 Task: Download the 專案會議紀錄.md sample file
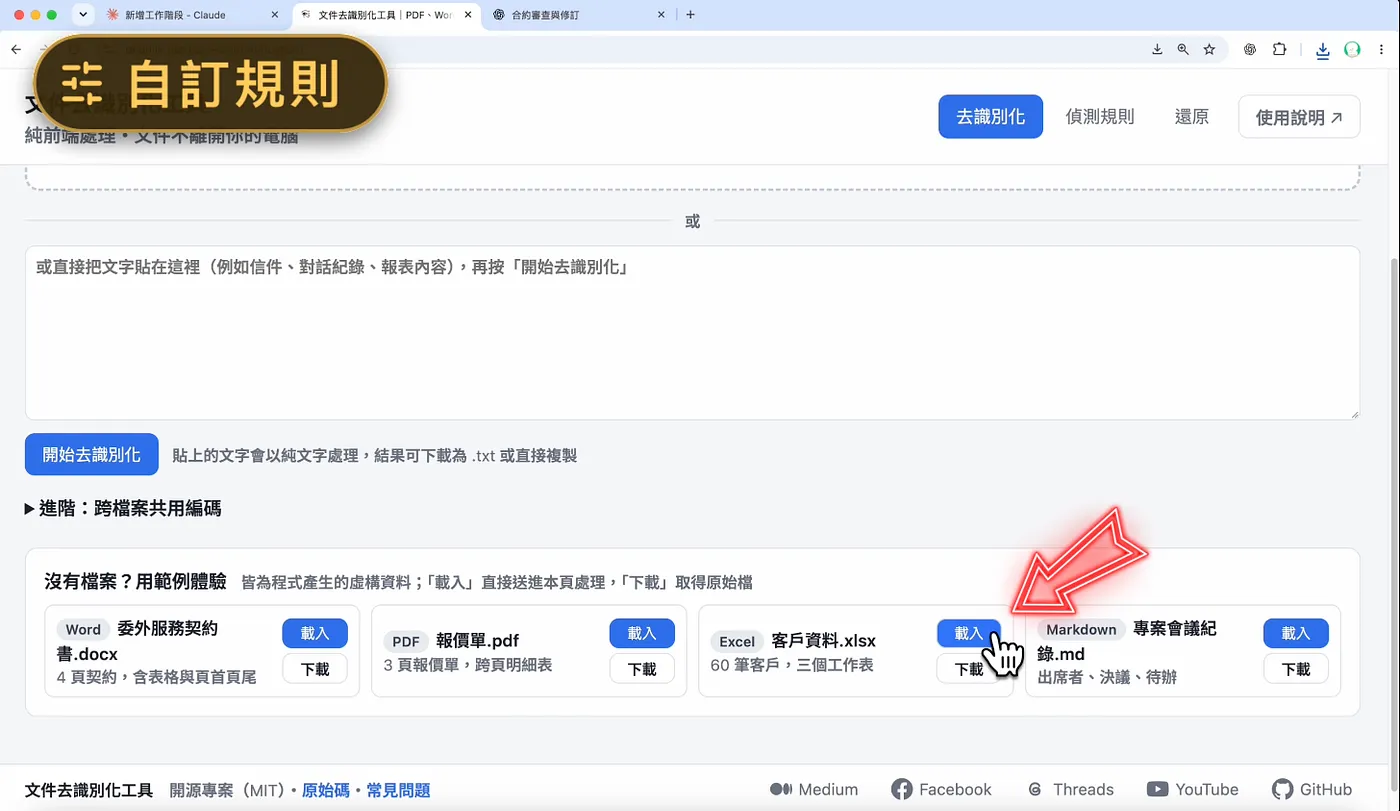click(x=1296, y=669)
